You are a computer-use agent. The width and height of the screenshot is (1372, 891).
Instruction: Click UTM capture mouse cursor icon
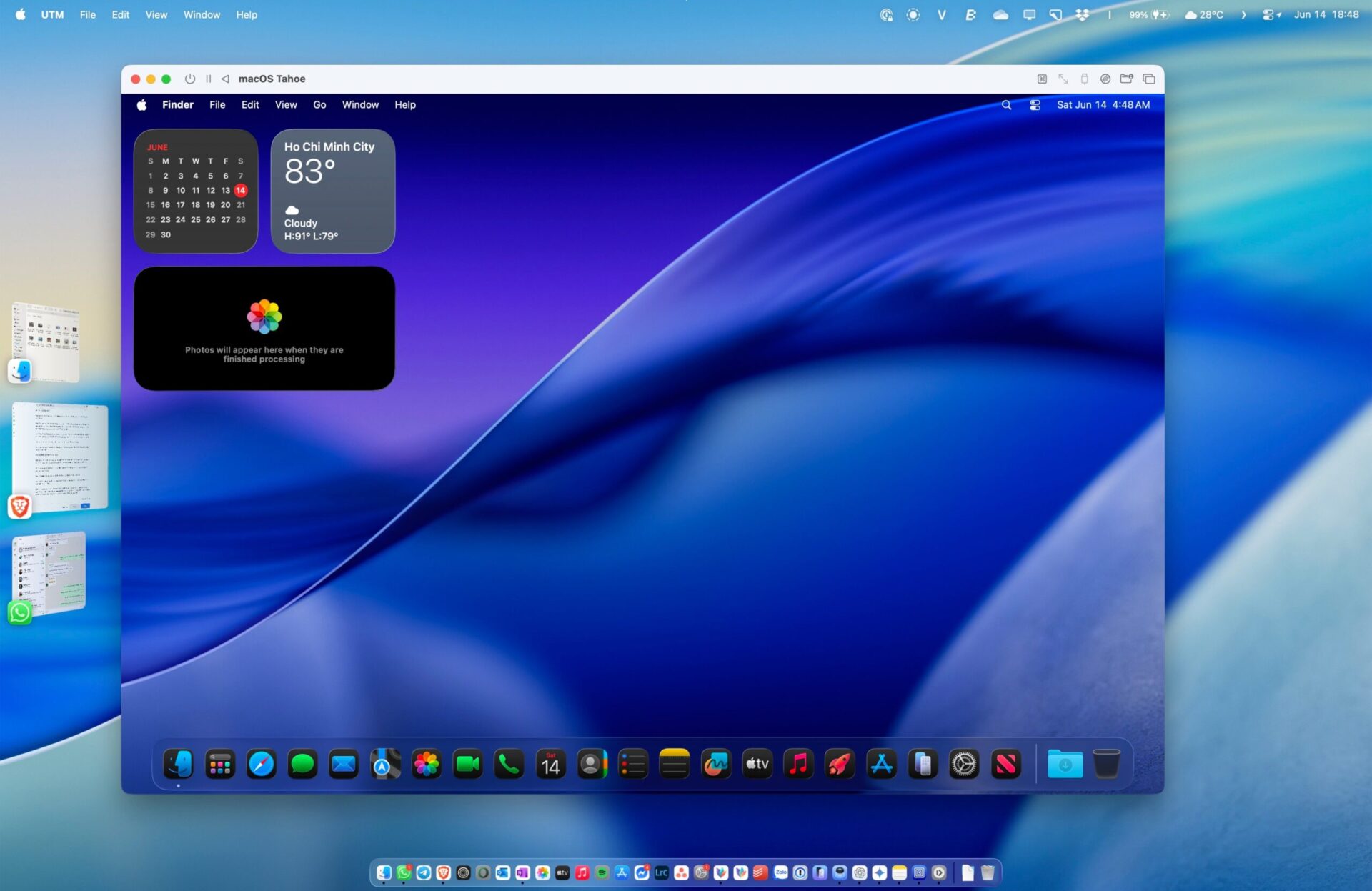pyautogui.click(x=1042, y=79)
